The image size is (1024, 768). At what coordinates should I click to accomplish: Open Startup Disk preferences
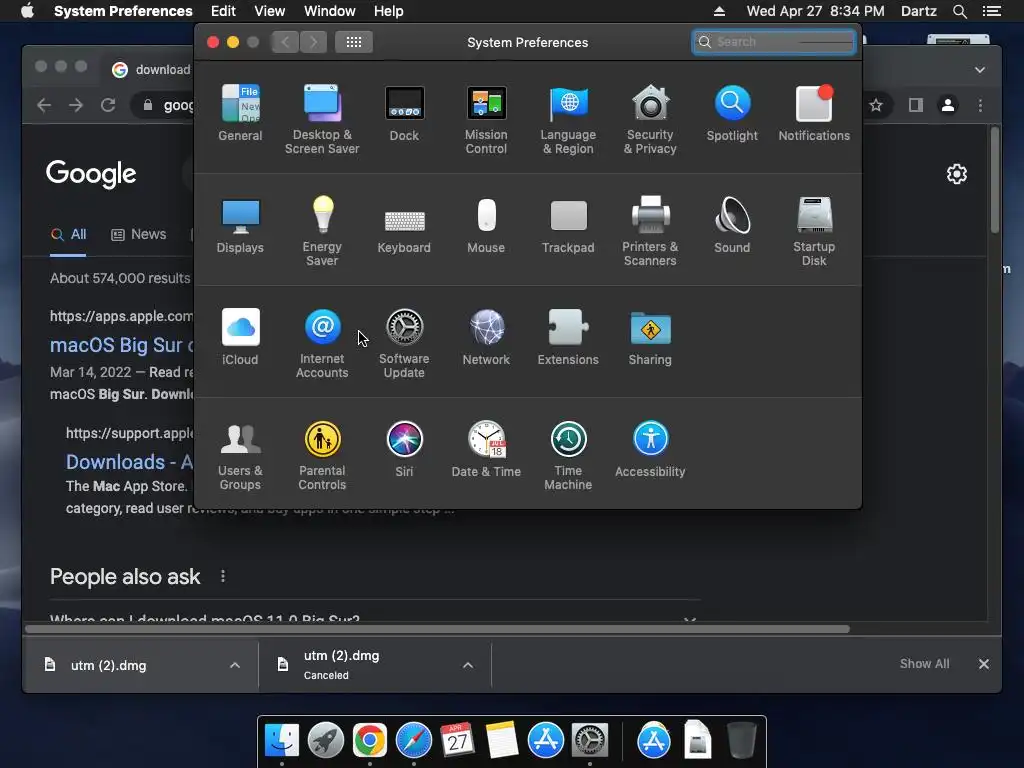point(814,231)
